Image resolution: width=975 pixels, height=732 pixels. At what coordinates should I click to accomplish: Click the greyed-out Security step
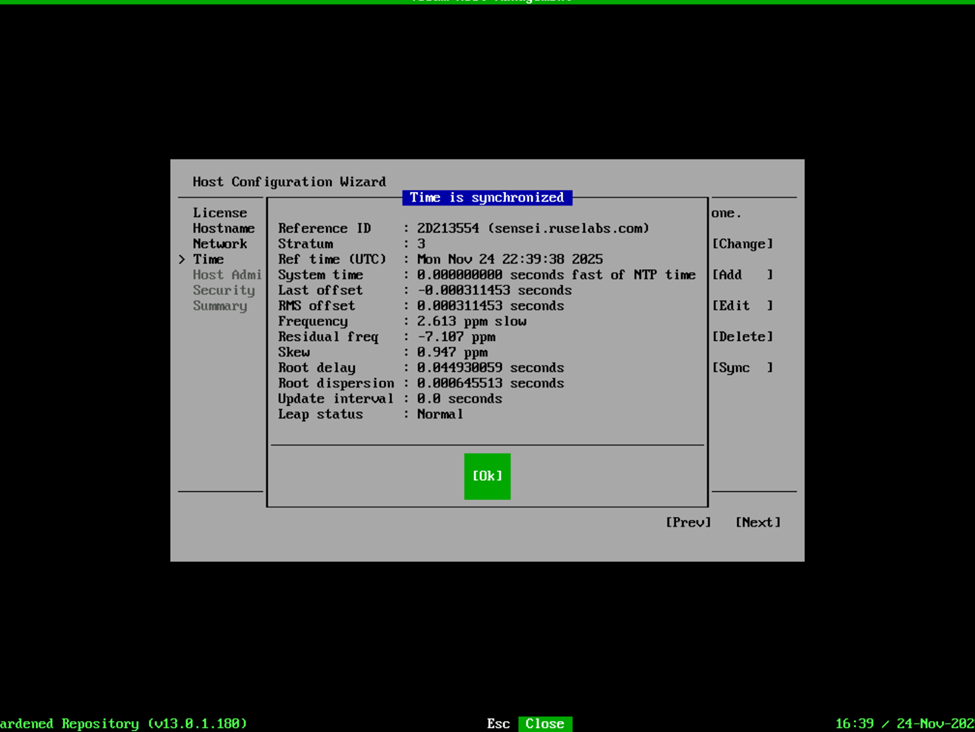pyautogui.click(x=224, y=290)
